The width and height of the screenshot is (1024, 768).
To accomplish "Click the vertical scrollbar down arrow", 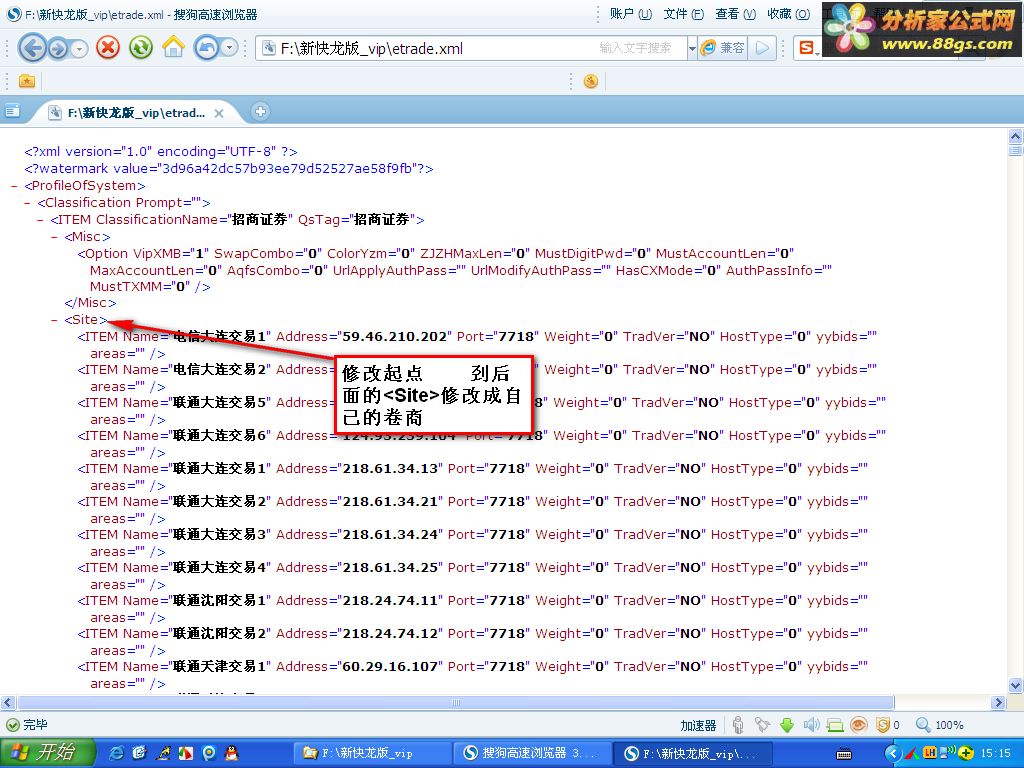I will (x=1016, y=686).
